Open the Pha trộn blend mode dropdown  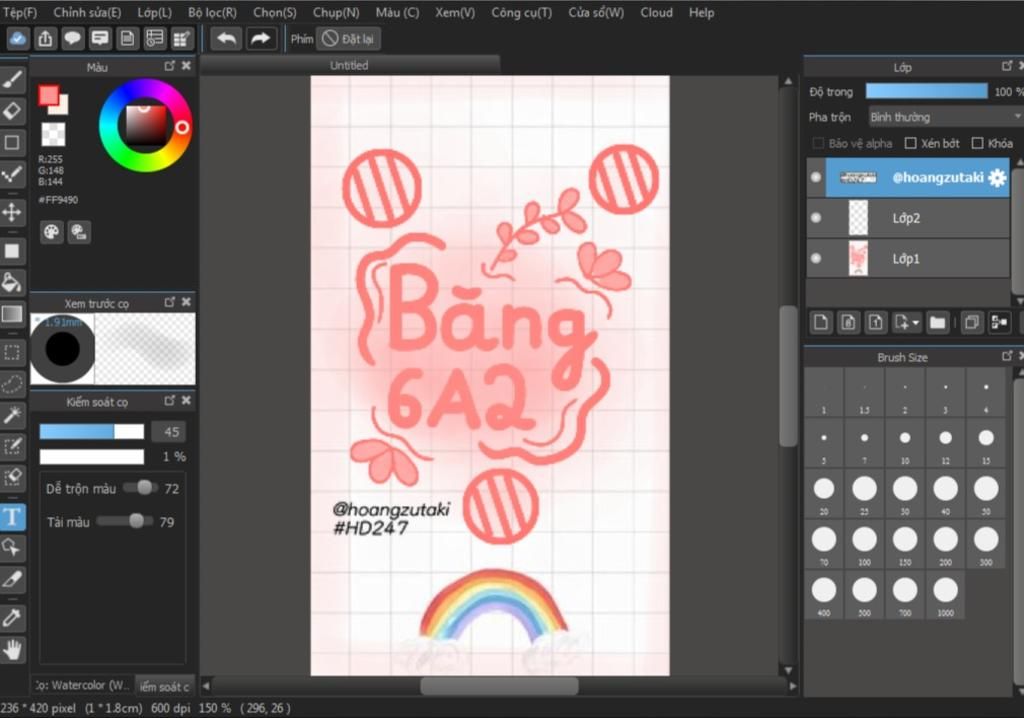coord(945,117)
